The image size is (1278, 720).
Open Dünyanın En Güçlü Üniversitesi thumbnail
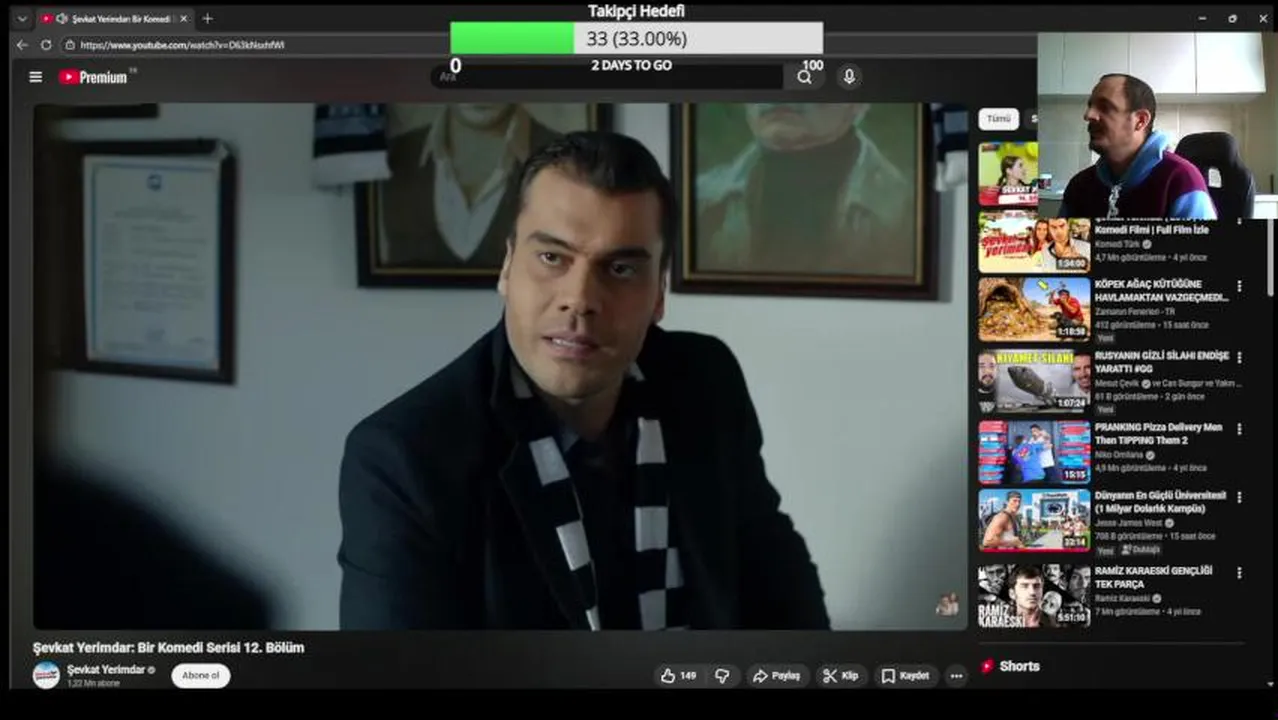1034,520
